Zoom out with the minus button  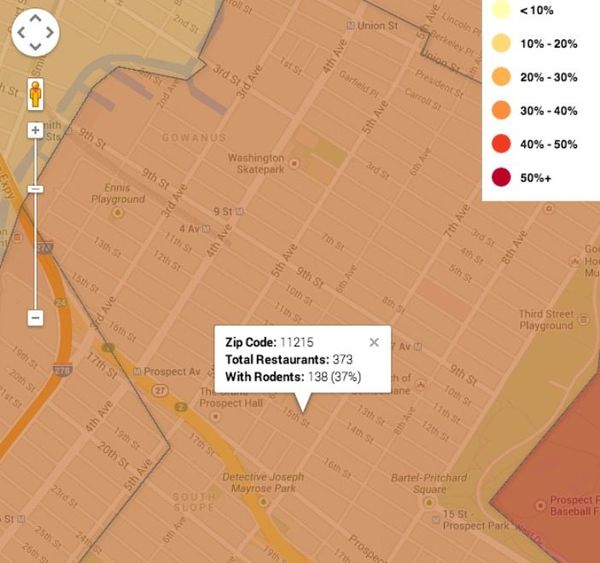click(x=35, y=318)
